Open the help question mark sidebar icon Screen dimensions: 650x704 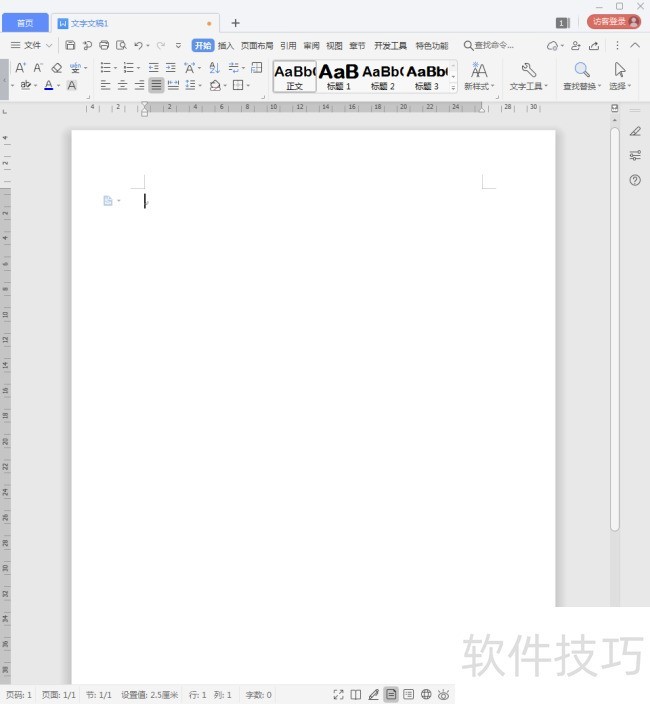pos(635,180)
